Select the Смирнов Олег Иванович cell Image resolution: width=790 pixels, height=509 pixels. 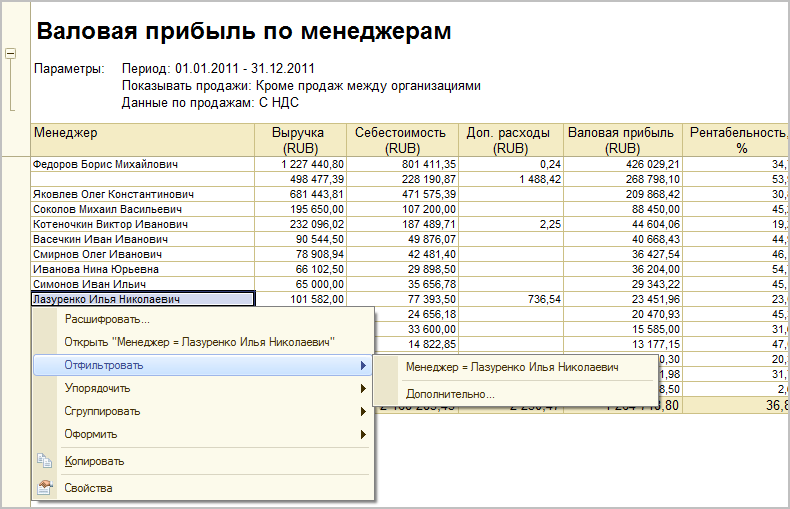143,254
